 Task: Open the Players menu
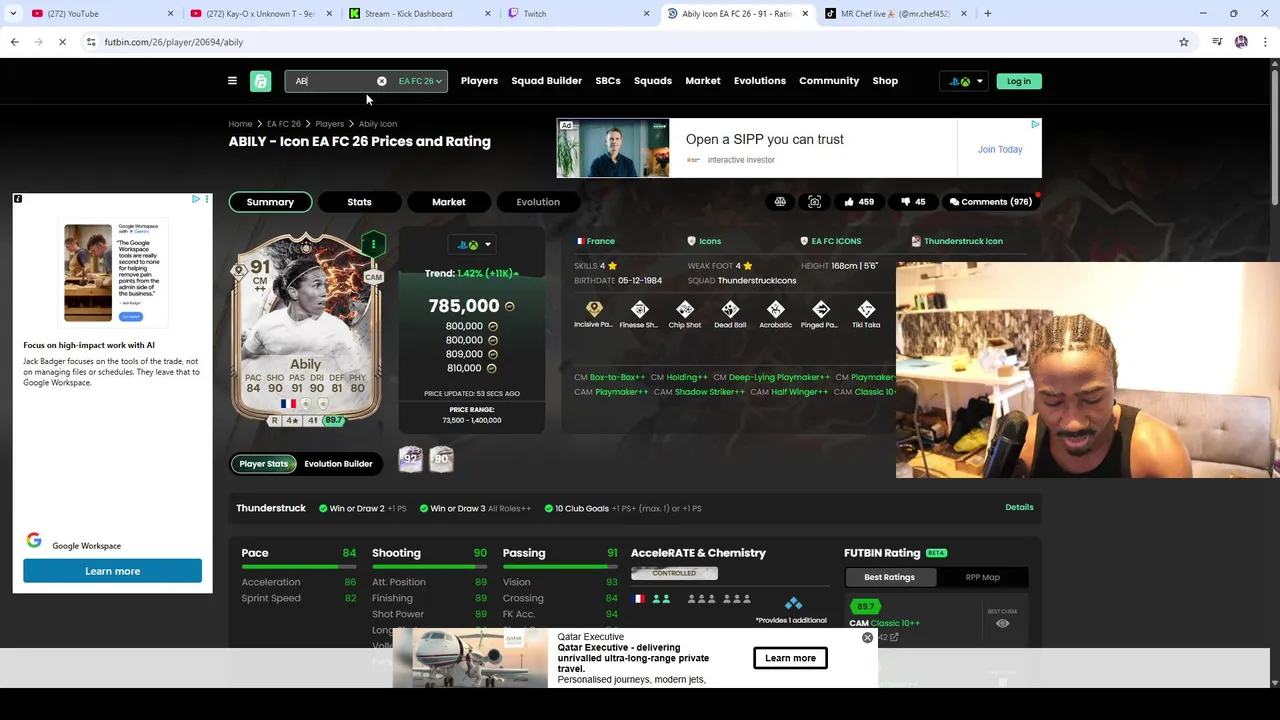479,81
